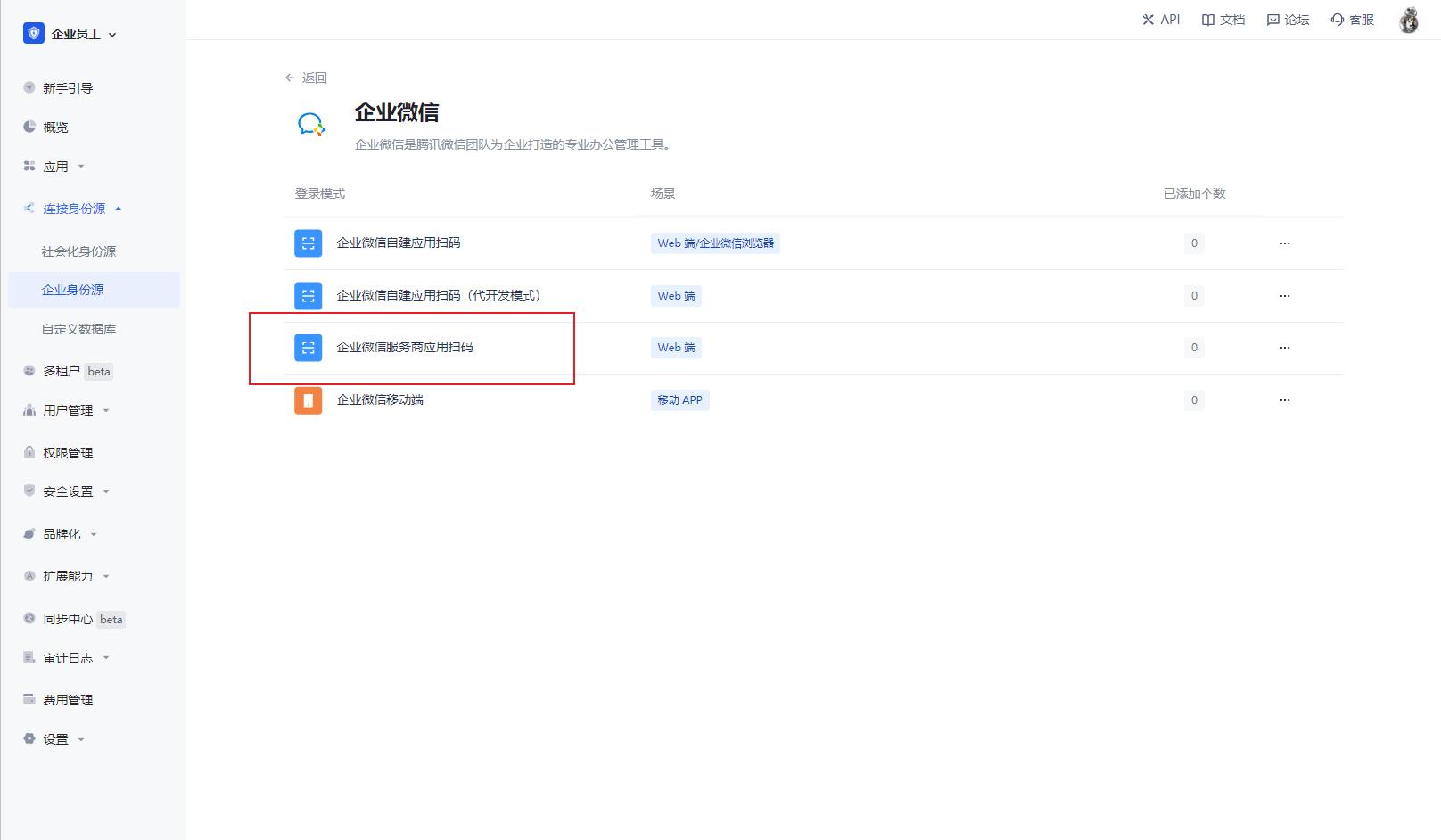Viewport: 1441px width, 840px height.
Task: Open more options for 企业微信移动端 row
Action: coord(1284,400)
